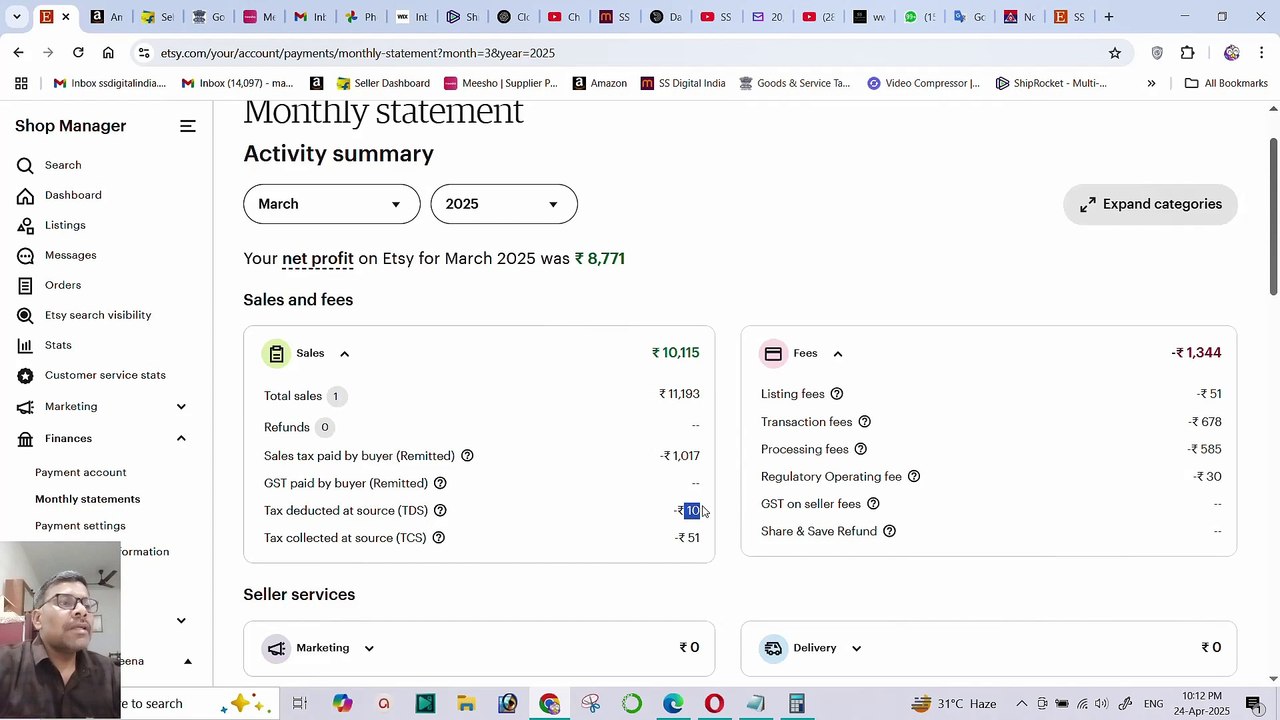Click the browser address bar URL
This screenshot has height=720, width=1280.
click(x=357, y=53)
